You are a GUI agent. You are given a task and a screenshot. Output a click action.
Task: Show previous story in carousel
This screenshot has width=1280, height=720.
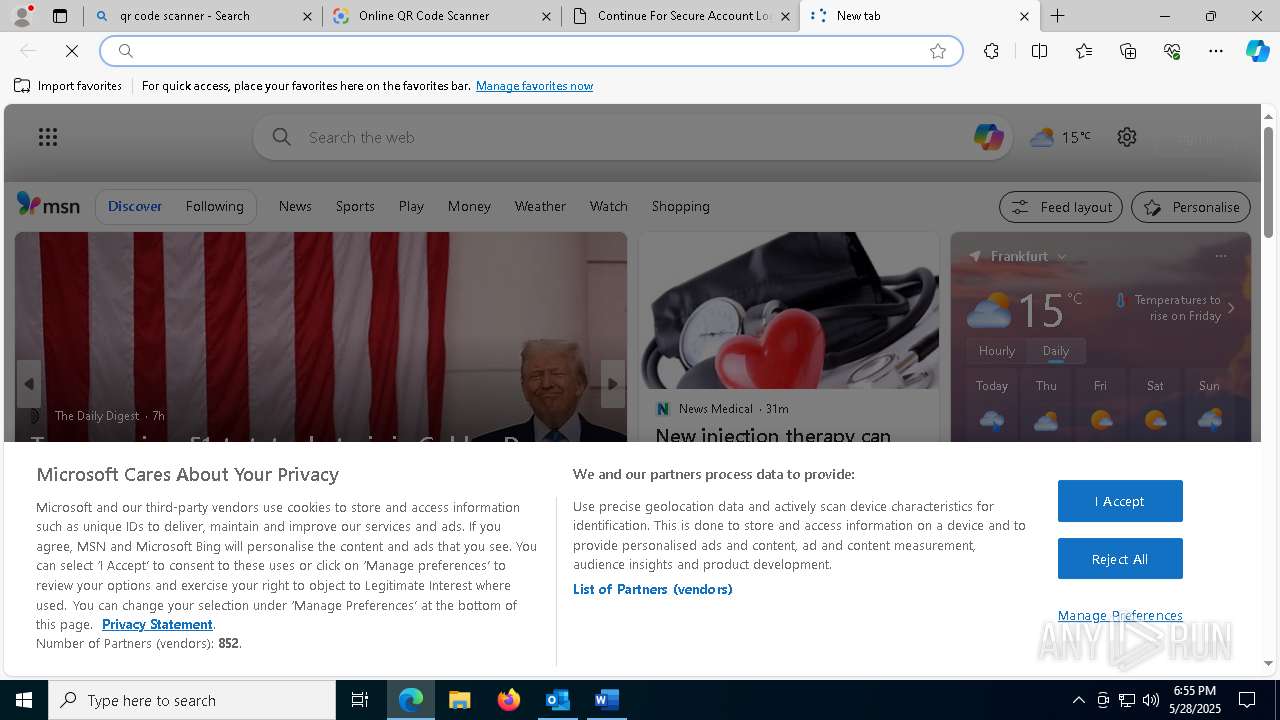tap(29, 384)
